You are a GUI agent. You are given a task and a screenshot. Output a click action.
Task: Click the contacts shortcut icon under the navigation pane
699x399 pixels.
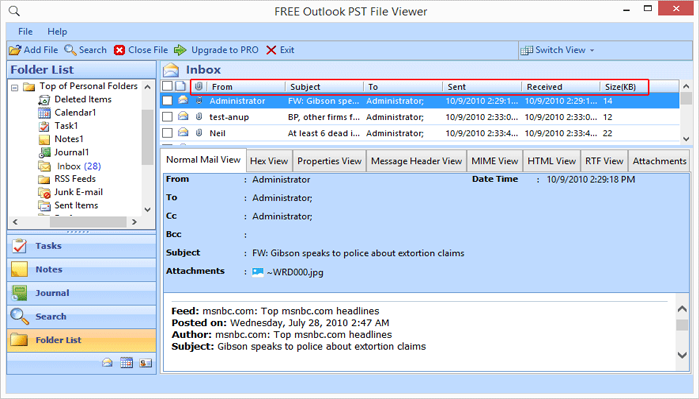tap(145, 363)
